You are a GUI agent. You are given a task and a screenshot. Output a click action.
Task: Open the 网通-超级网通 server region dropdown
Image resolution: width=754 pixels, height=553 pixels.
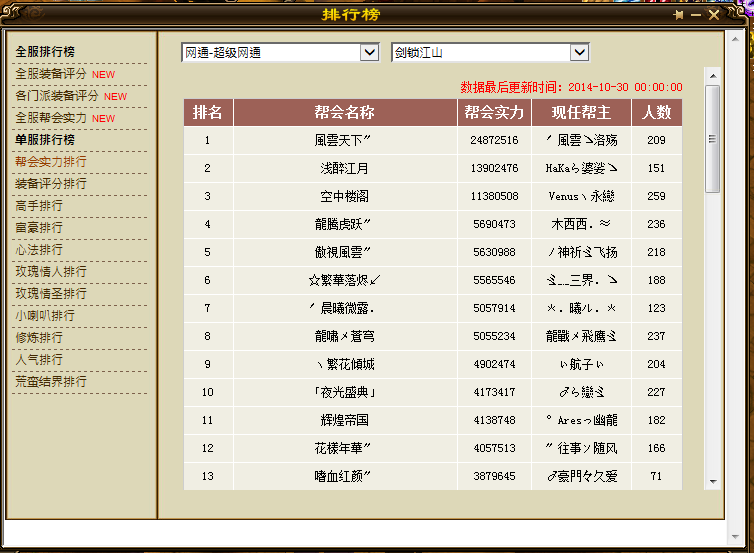369,52
